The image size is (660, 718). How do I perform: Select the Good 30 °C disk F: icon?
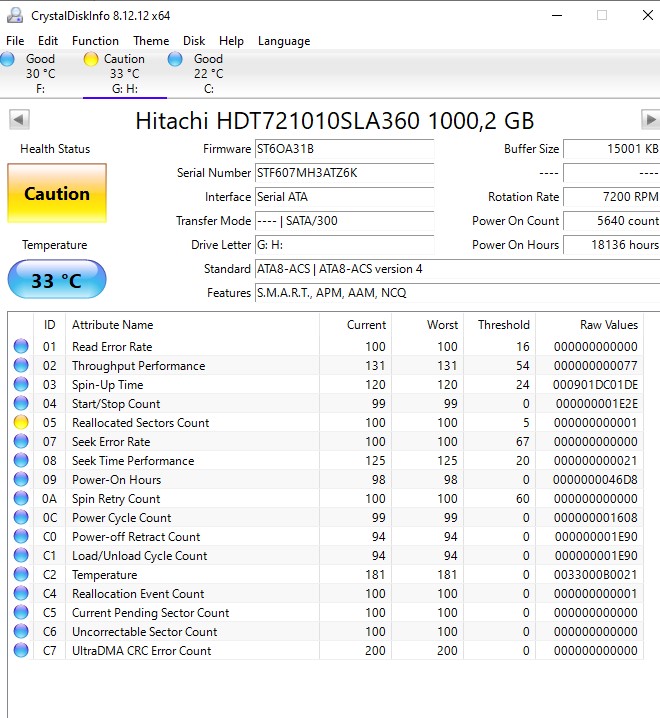(x=8, y=60)
